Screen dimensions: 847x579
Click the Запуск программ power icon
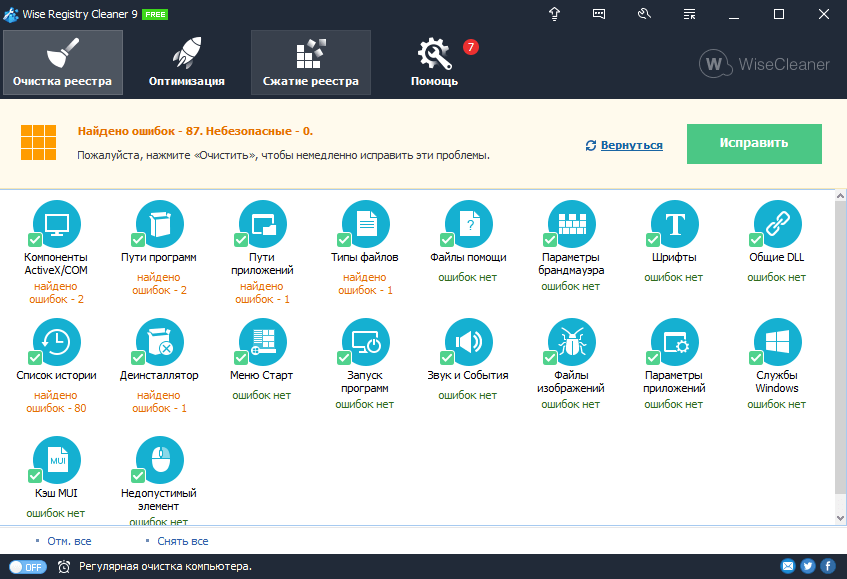click(366, 342)
